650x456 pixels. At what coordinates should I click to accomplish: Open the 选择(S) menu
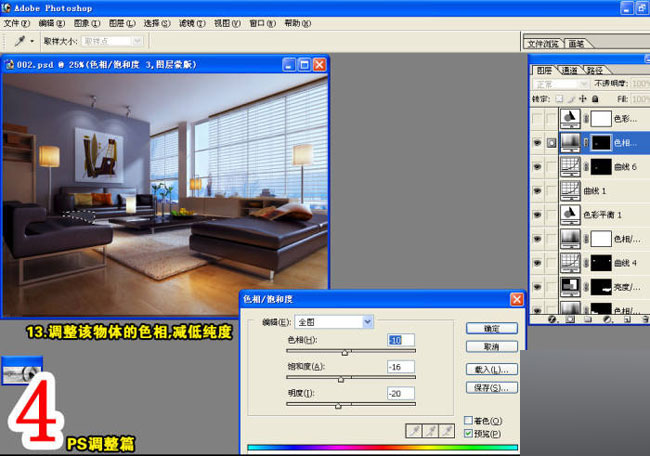[x=157, y=23]
